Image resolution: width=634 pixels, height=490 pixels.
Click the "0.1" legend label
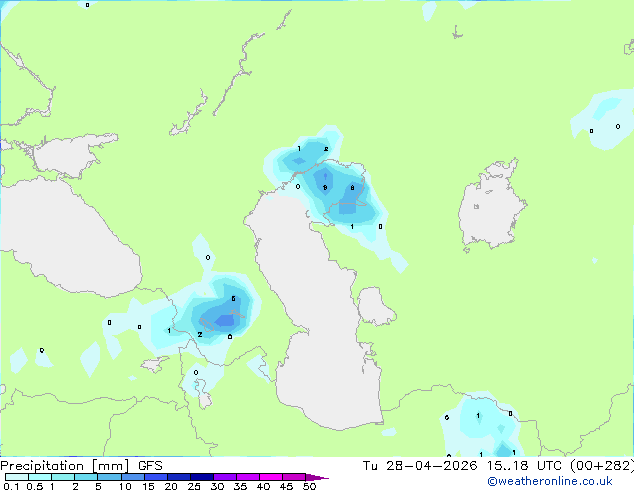click(x=11, y=486)
